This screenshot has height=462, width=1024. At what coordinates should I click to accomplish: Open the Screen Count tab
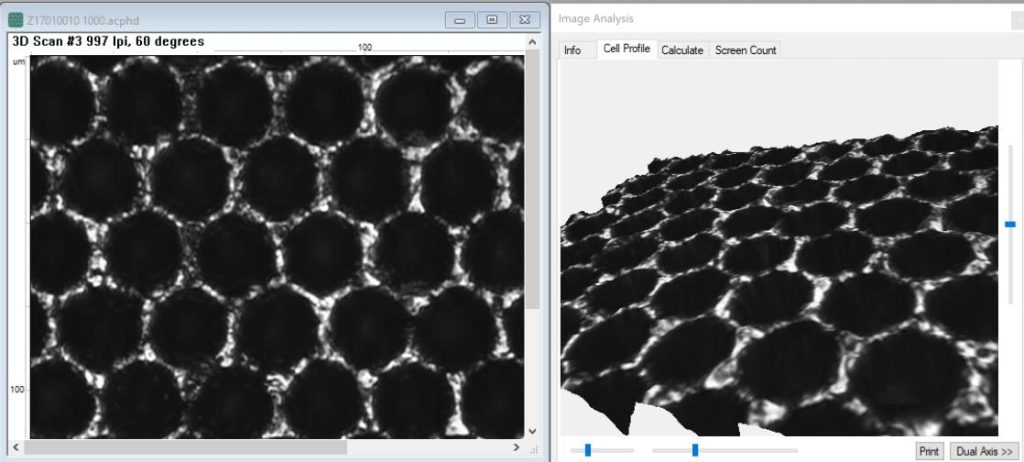745,50
